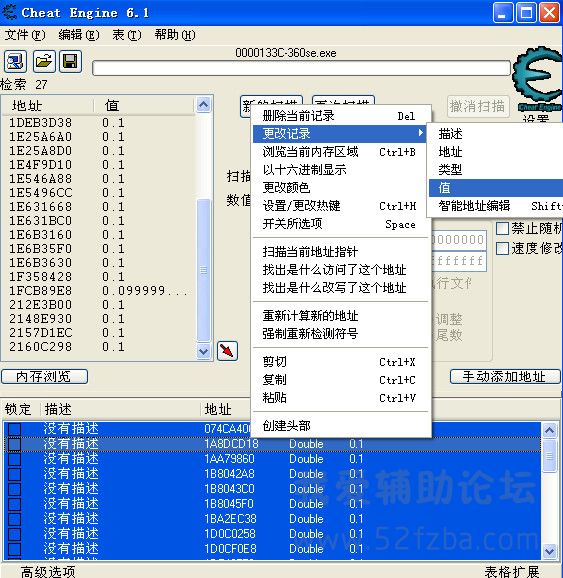This screenshot has width=563, height=578.
Task: Click the Cheat Engine title bar icon
Action: pos(10,12)
